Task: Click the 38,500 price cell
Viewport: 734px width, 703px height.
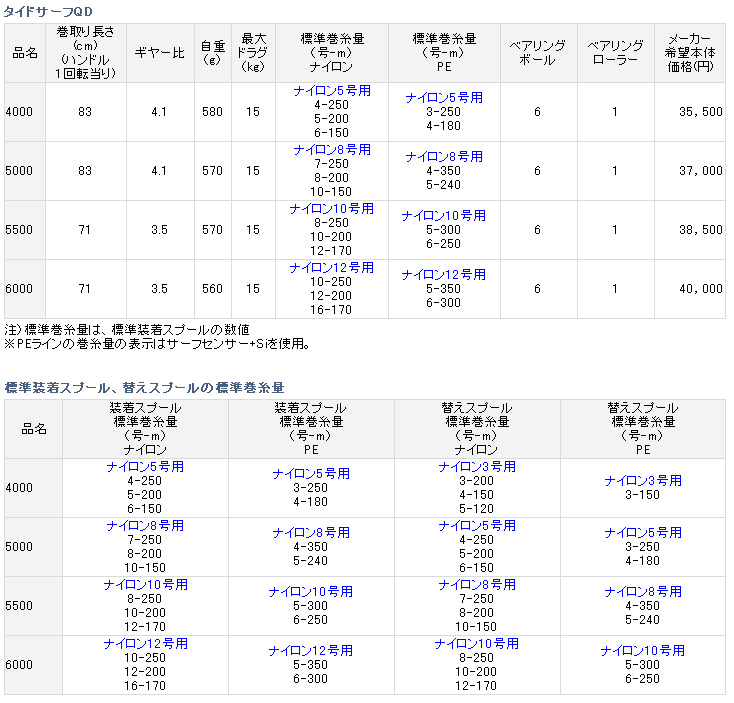Action: pos(700,230)
